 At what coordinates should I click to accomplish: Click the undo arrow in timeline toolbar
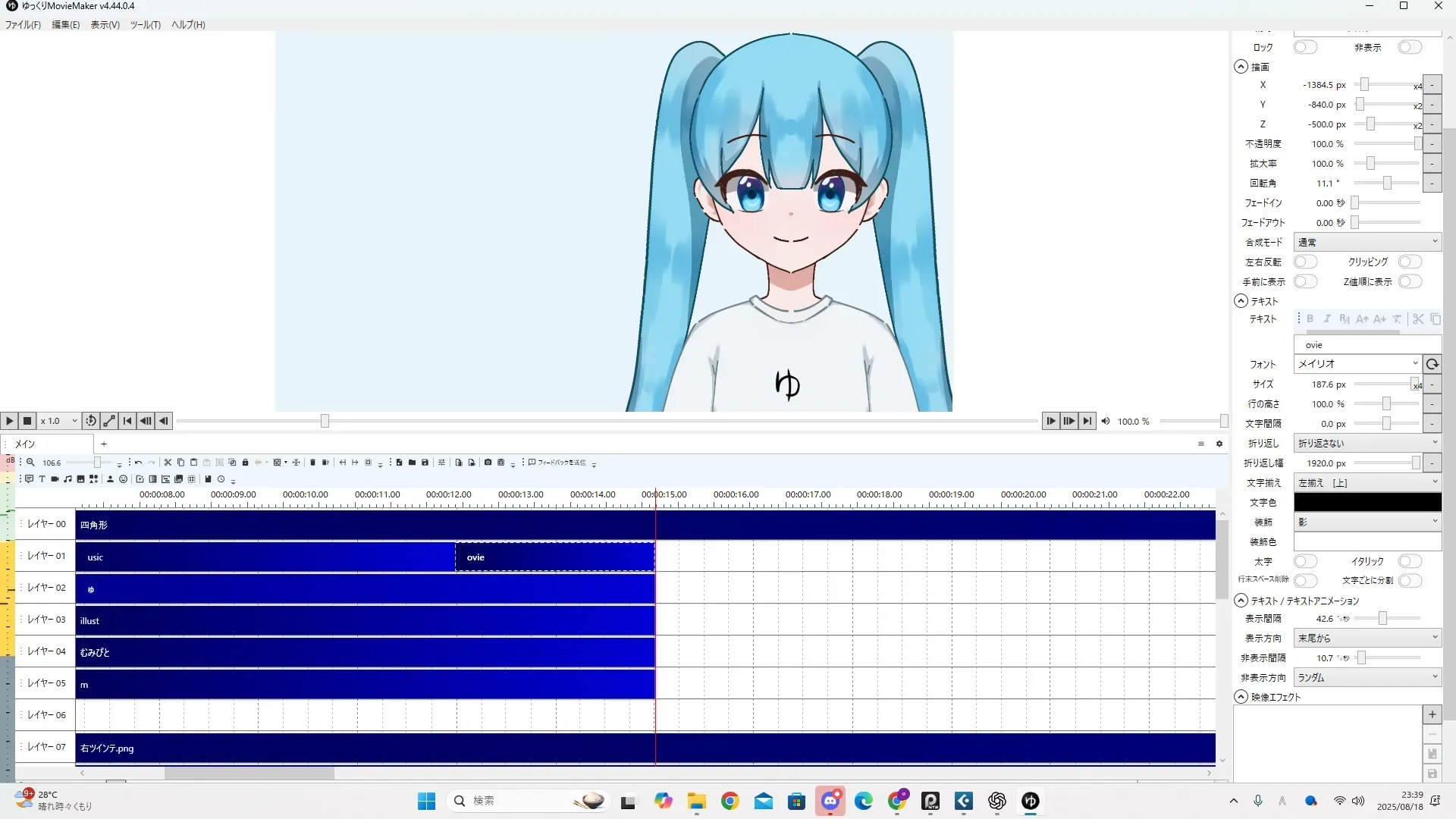138,463
